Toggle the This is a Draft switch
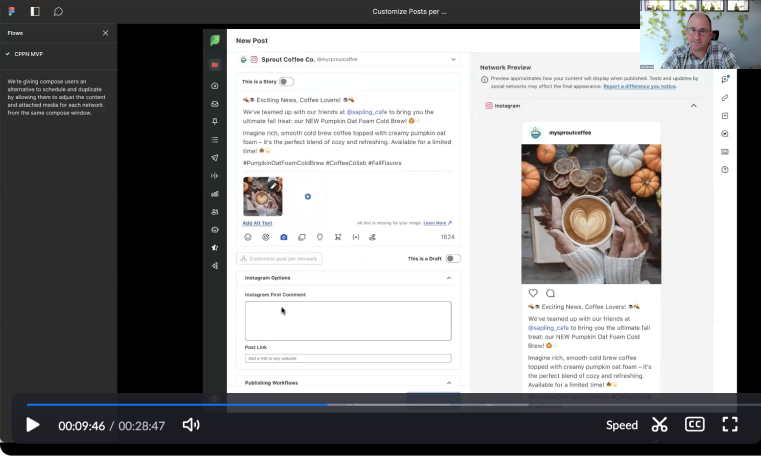The image size is (761, 459). coord(452,258)
